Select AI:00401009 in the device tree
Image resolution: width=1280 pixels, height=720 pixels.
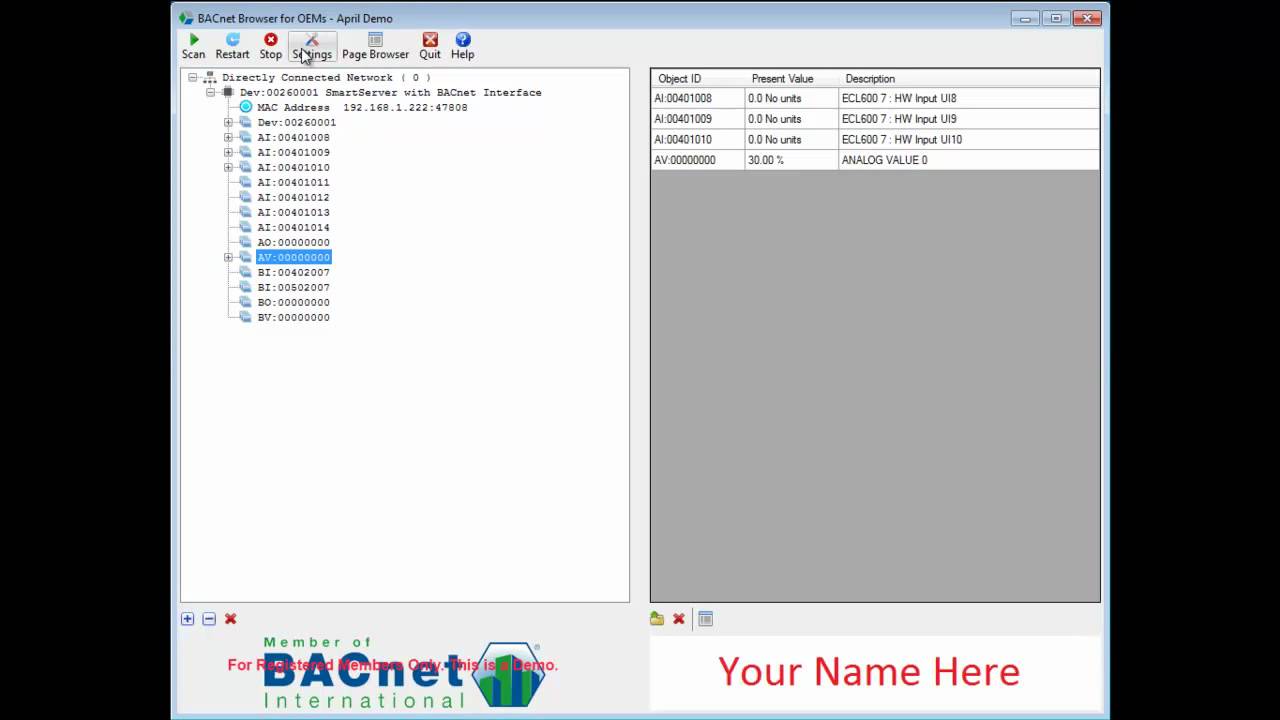(x=293, y=152)
